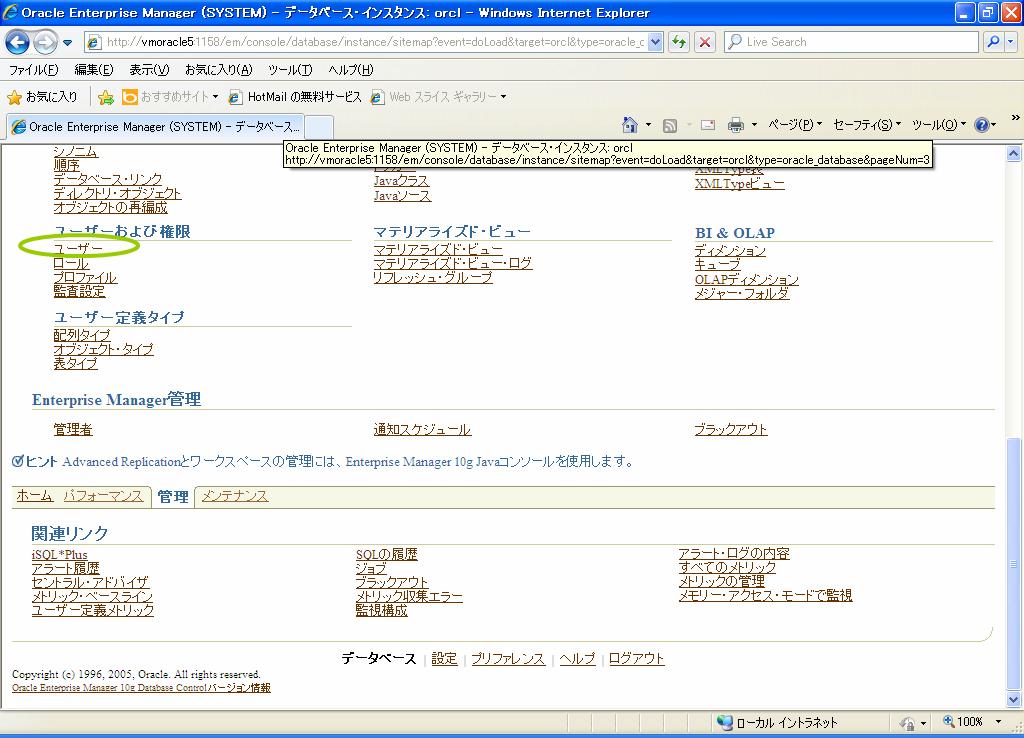Viewport: 1024px width, 738px height.
Task: Open HotMail の無料サービス favorite link
Action: 295,97
